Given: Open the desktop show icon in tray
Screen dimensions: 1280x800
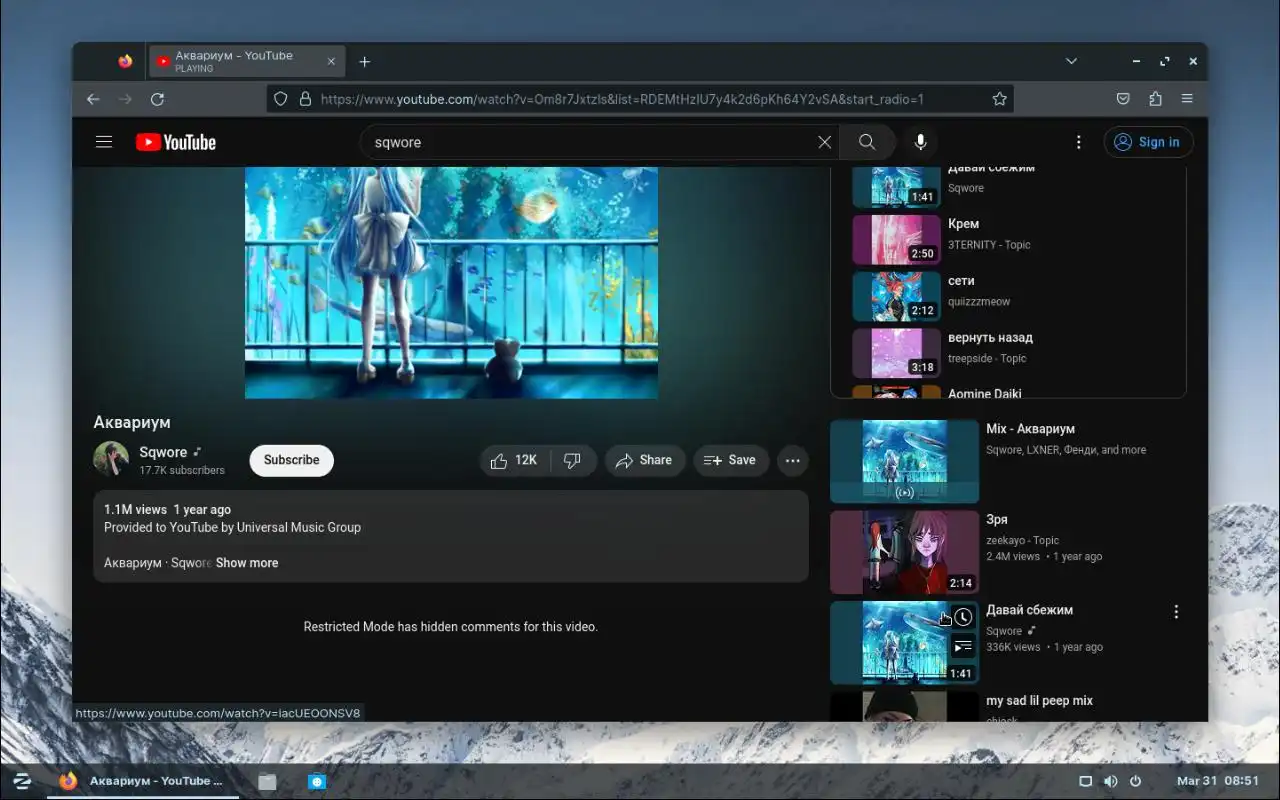Looking at the screenshot, I should [x=1085, y=781].
